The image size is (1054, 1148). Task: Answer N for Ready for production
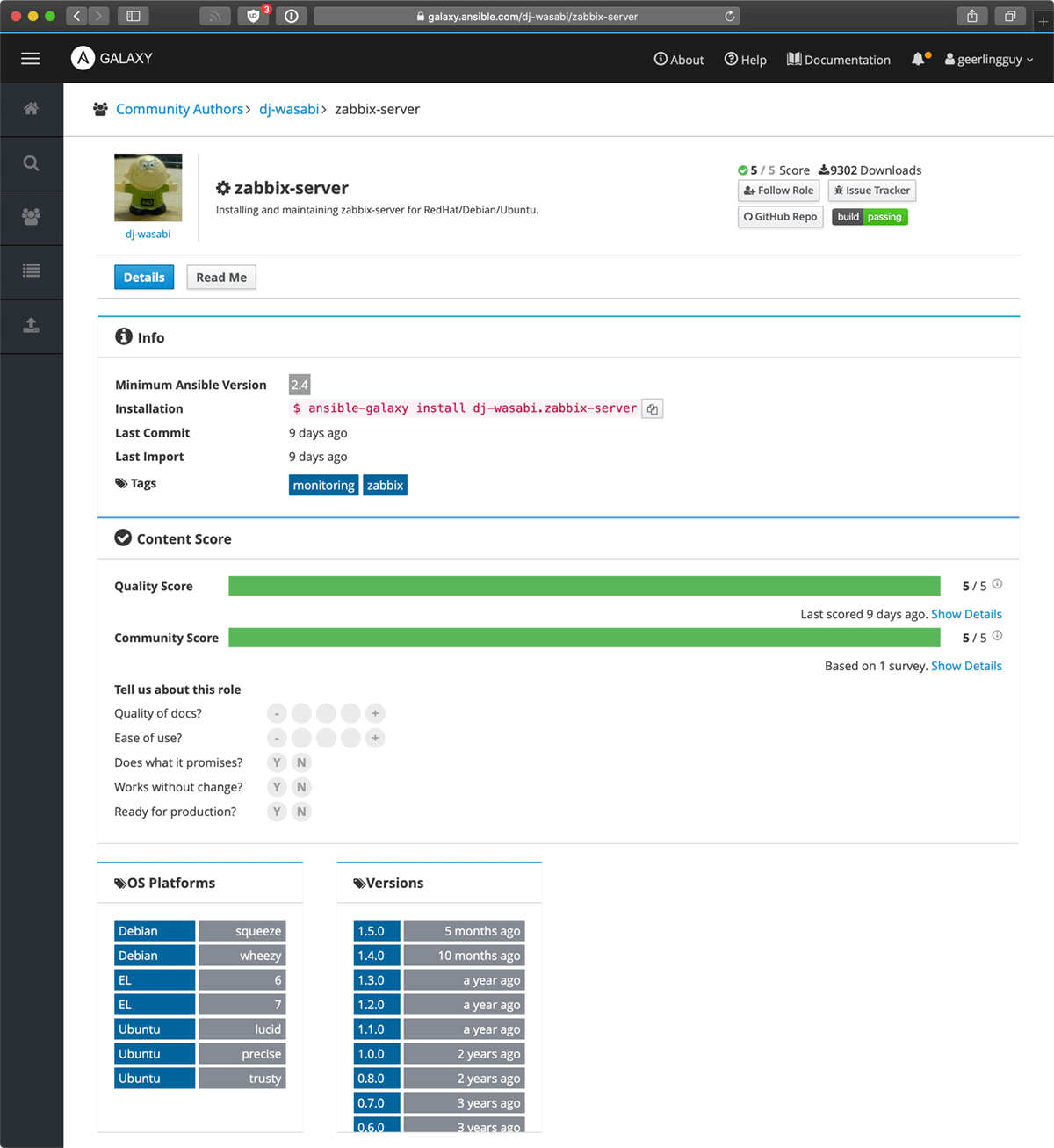coord(301,812)
